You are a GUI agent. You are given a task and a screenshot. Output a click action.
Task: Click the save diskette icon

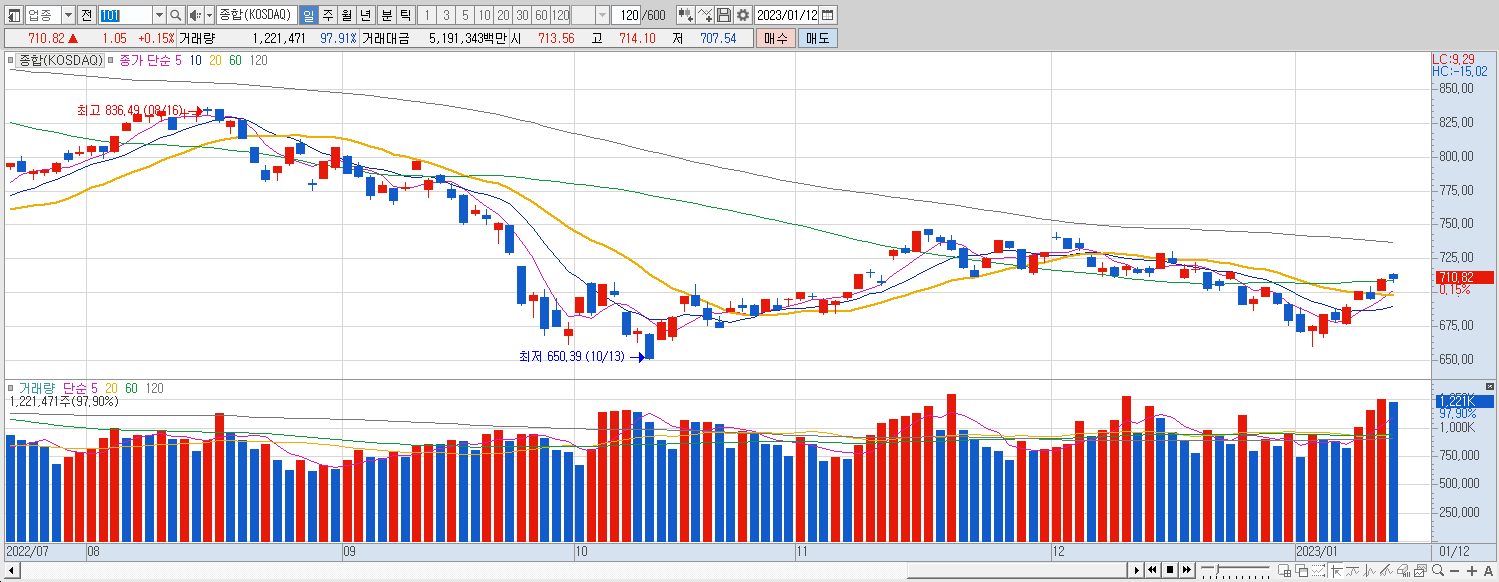pos(724,15)
